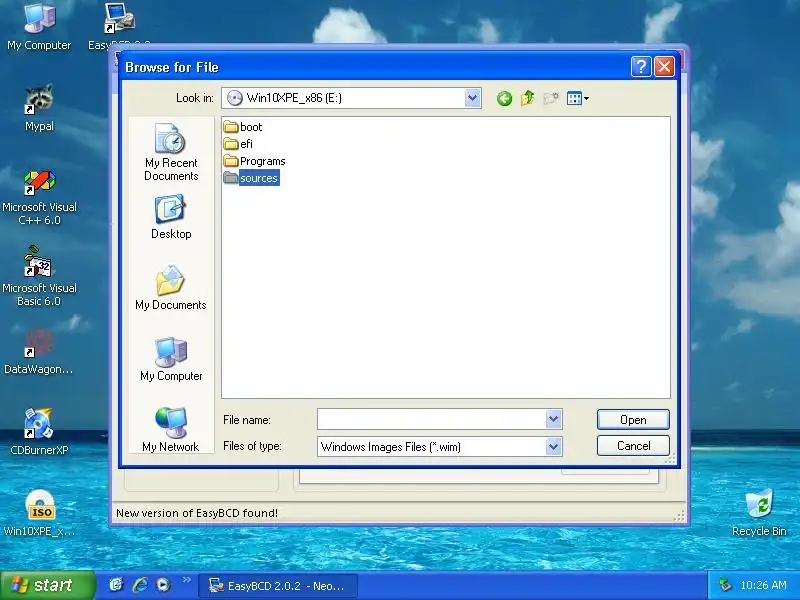Select the DataWagon desktop shortcut
Viewport: 800px width, 600px height.
click(x=39, y=352)
